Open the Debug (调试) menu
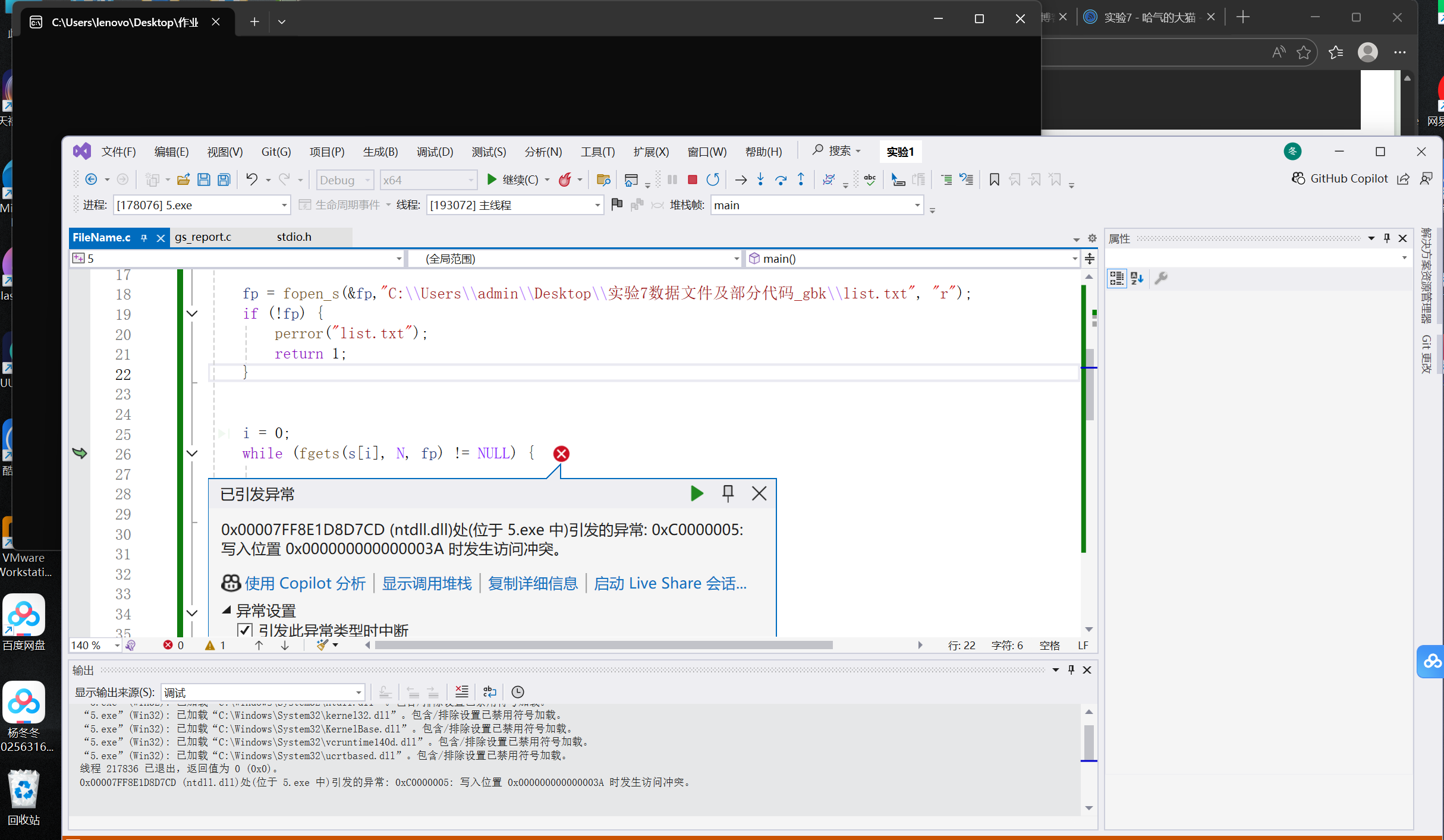1444x840 pixels. 435,152
